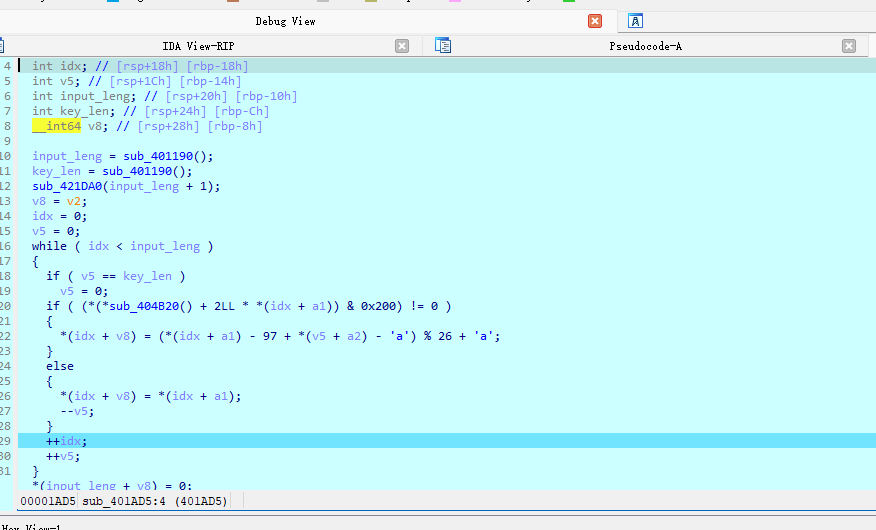
Task: Switch to the Pseudocode-A tab
Action: tap(645, 46)
